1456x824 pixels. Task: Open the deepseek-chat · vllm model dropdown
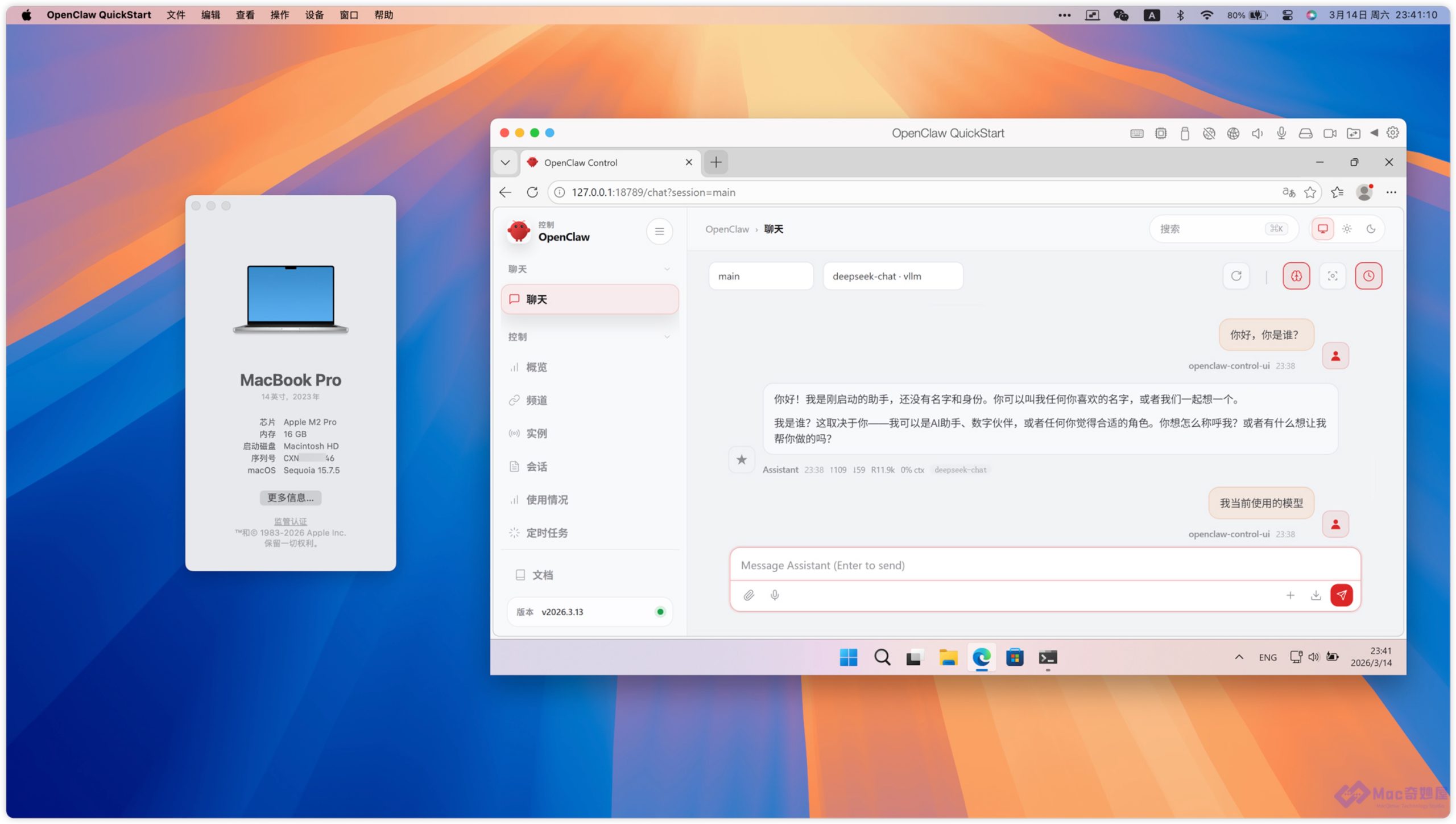tap(892, 276)
